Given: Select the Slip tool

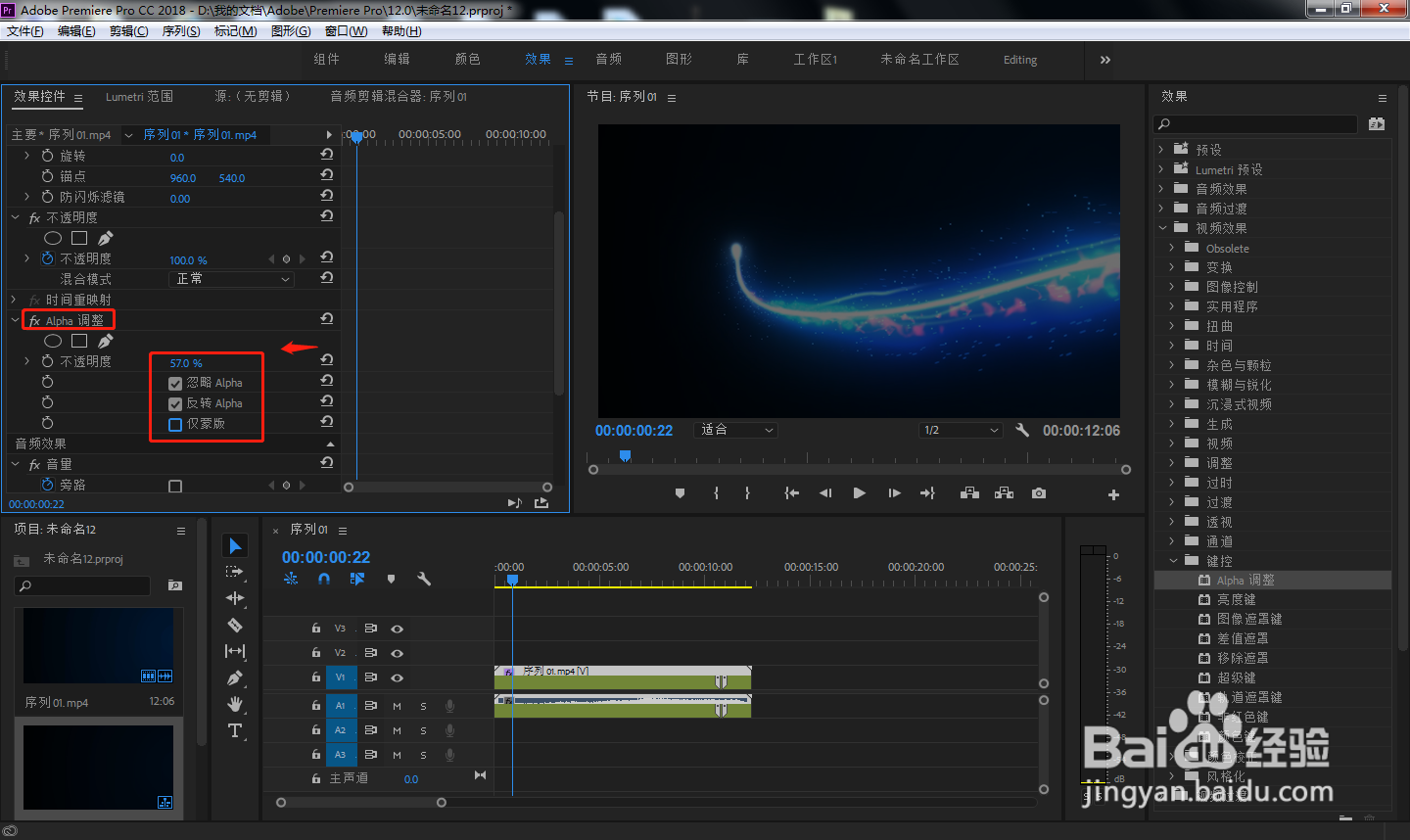Looking at the screenshot, I should pyautogui.click(x=235, y=651).
